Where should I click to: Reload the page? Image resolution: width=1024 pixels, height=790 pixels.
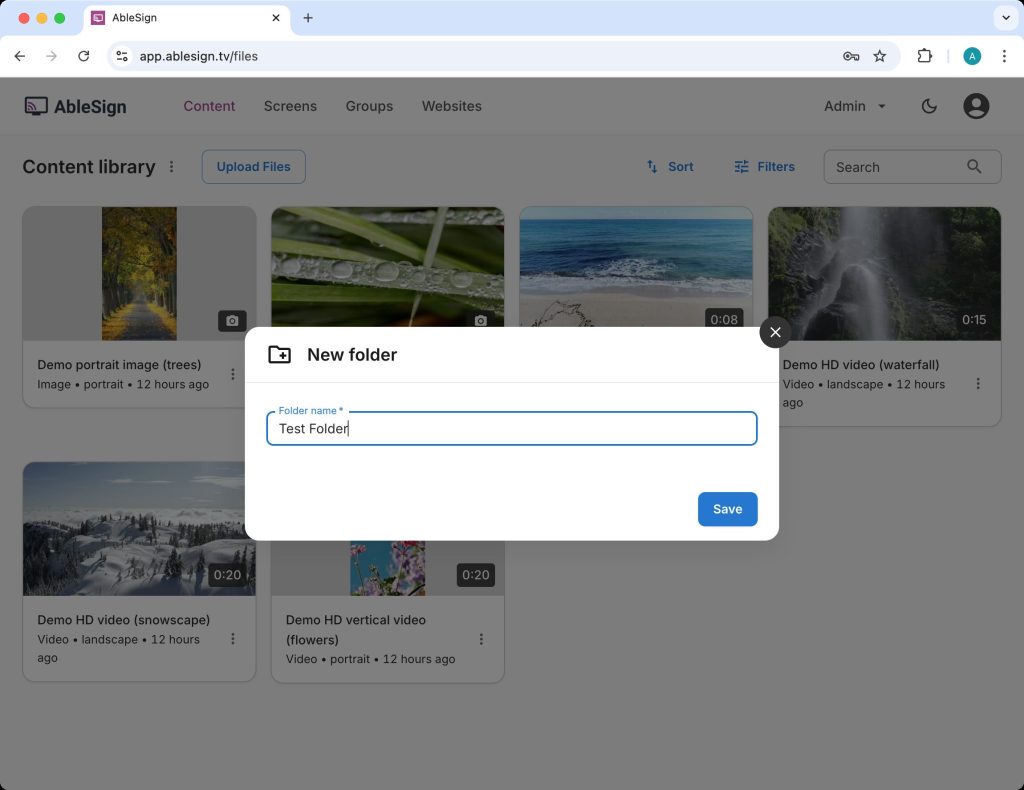tap(84, 56)
